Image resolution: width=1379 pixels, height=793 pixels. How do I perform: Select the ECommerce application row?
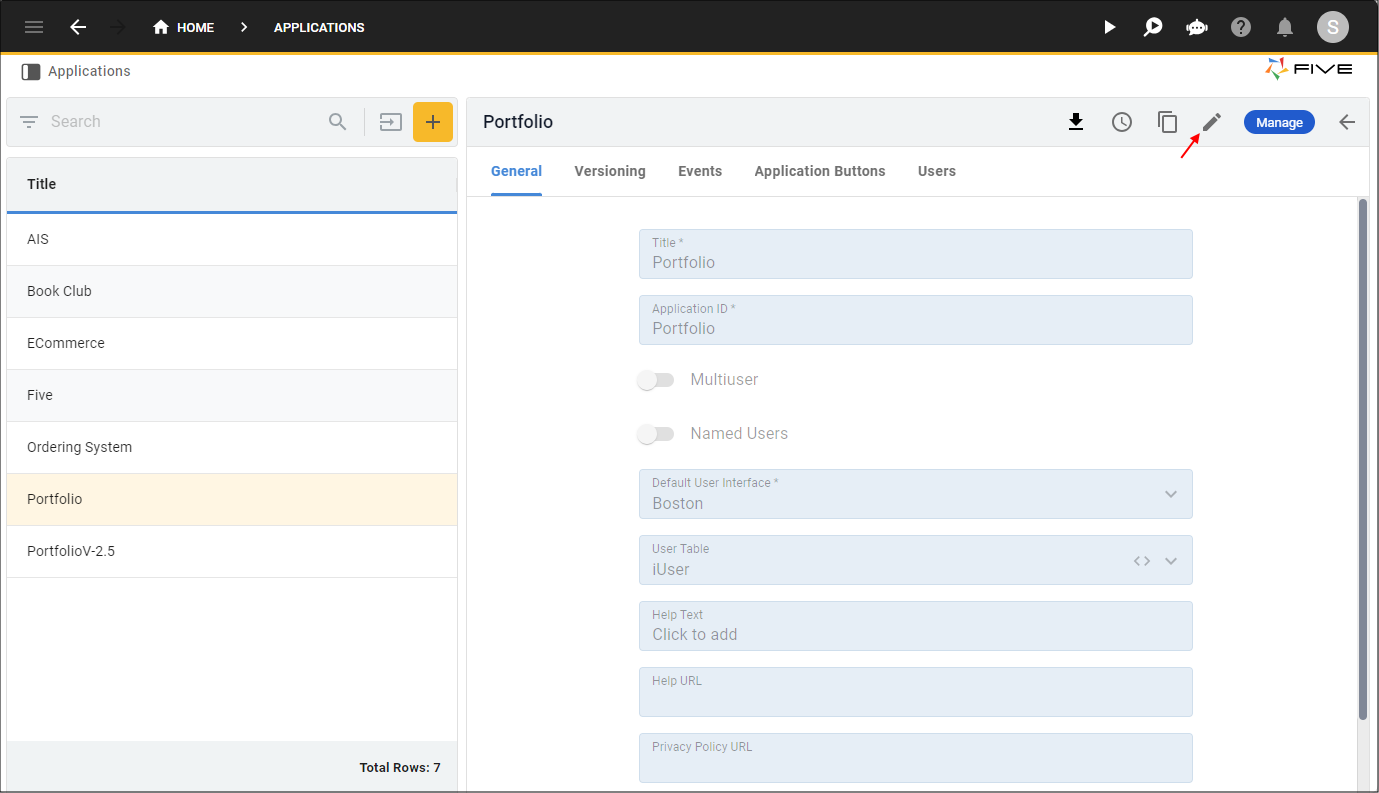232,344
